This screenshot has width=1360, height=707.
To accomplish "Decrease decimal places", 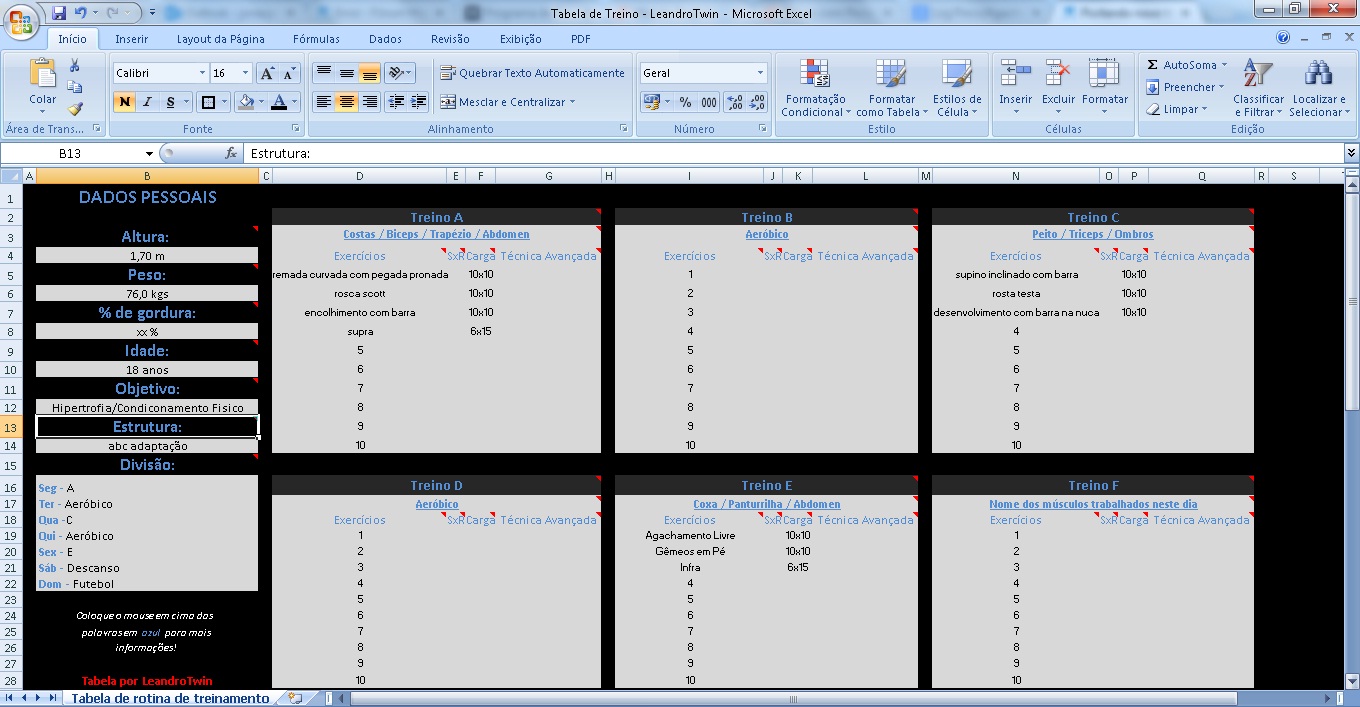I will (757, 102).
